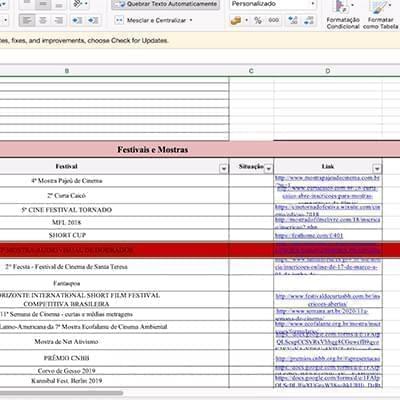The width and height of the screenshot is (400, 400).
Task: Open the Festival column filter dropdown
Action: (224, 169)
